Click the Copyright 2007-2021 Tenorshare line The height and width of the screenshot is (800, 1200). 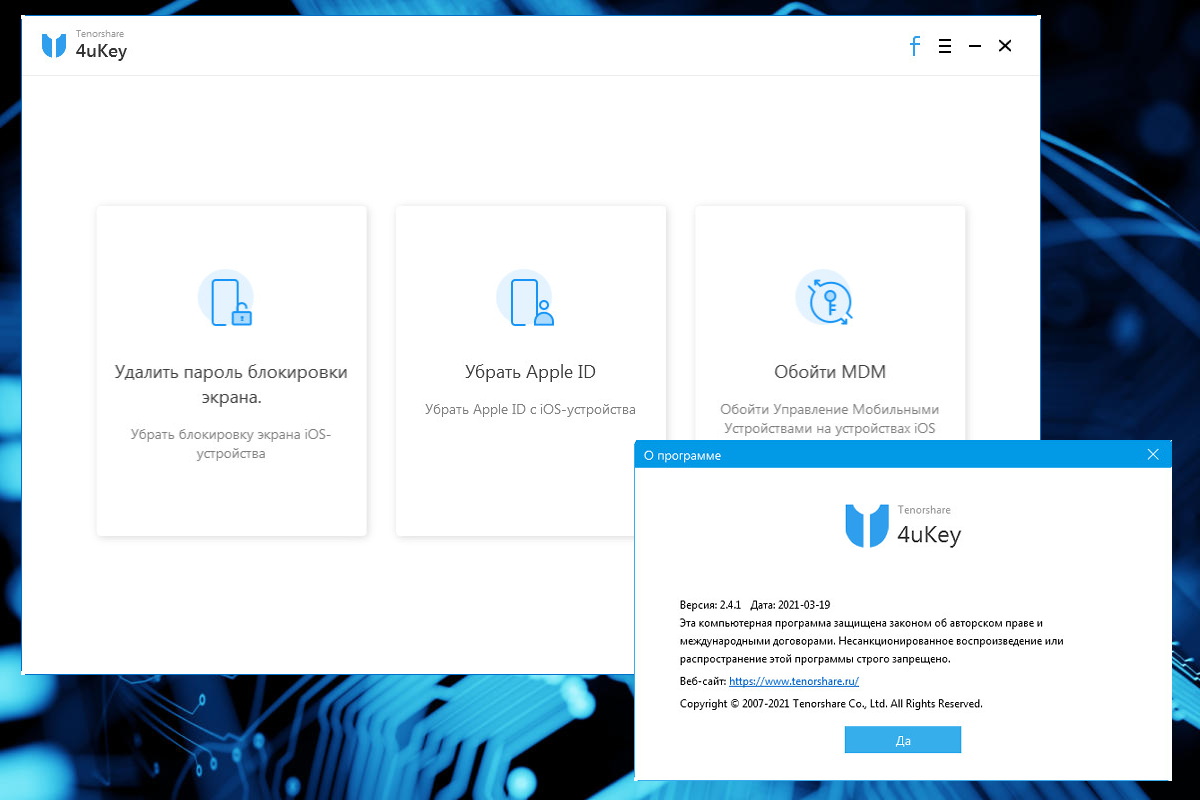click(831, 704)
